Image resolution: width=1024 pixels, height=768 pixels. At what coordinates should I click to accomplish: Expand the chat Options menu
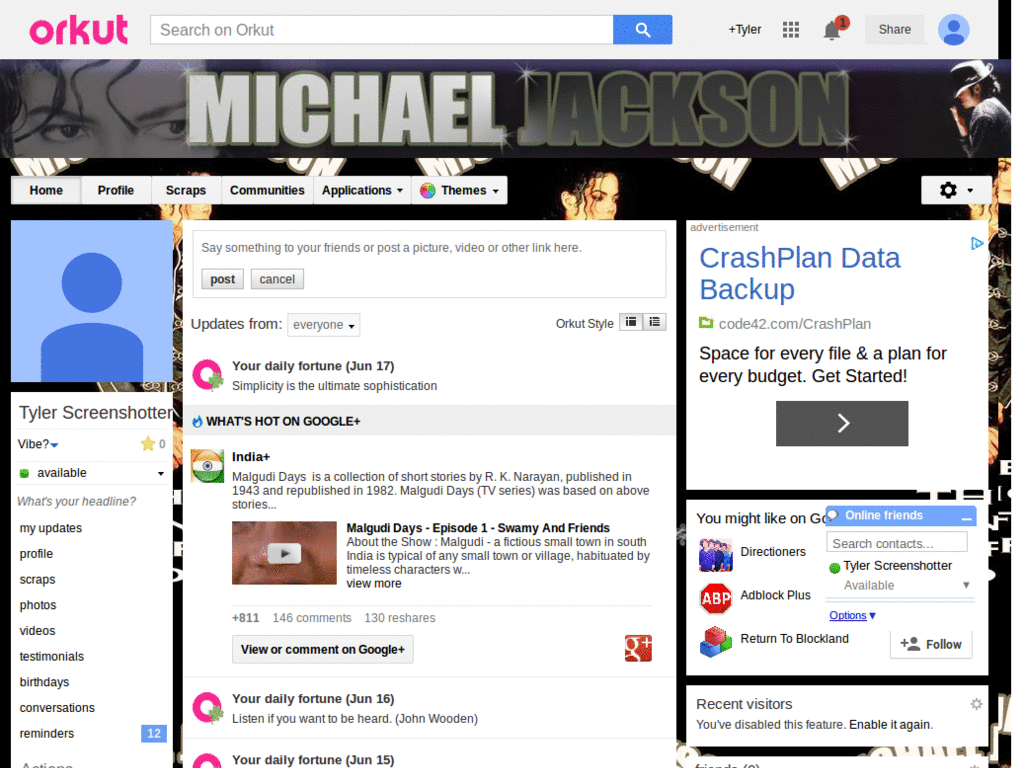[x=852, y=615]
